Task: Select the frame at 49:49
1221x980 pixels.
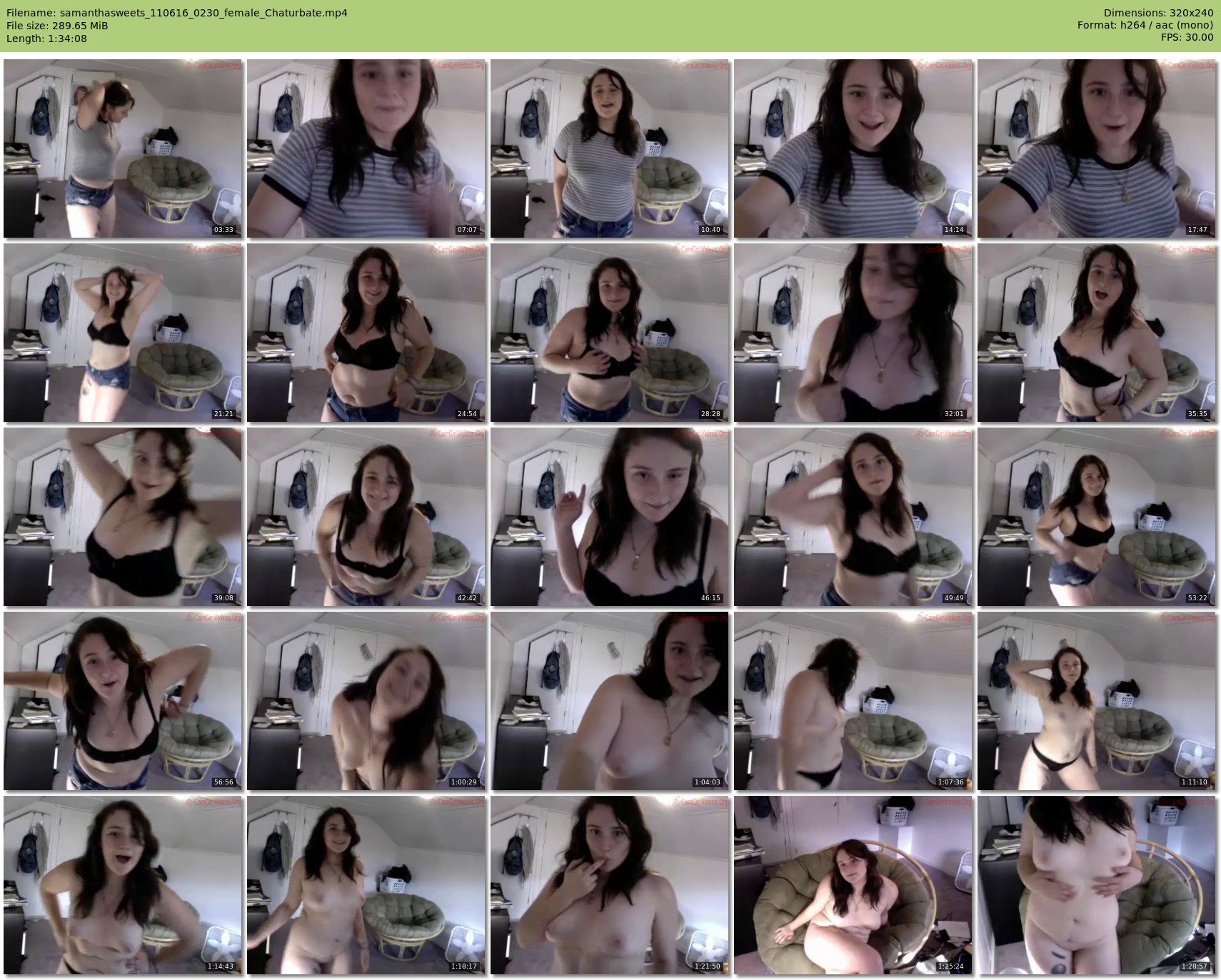Action: pos(853,517)
